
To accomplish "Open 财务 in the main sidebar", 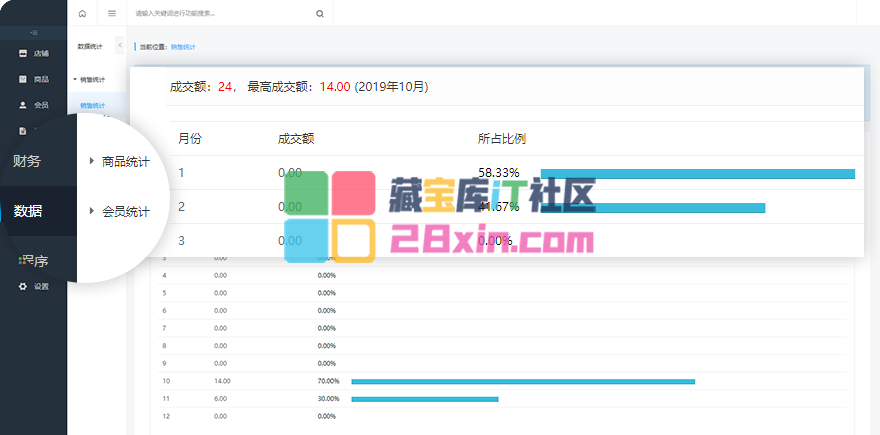I will [x=27, y=162].
